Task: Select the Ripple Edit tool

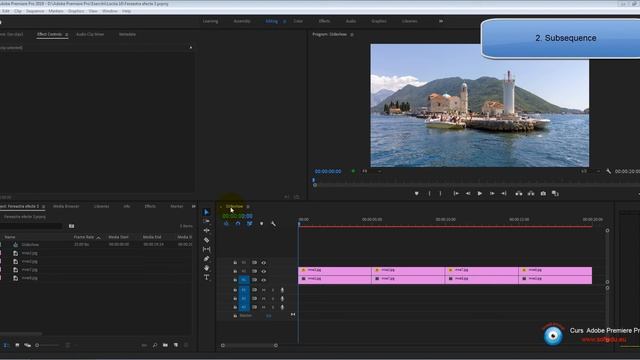Action: pos(207,231)
